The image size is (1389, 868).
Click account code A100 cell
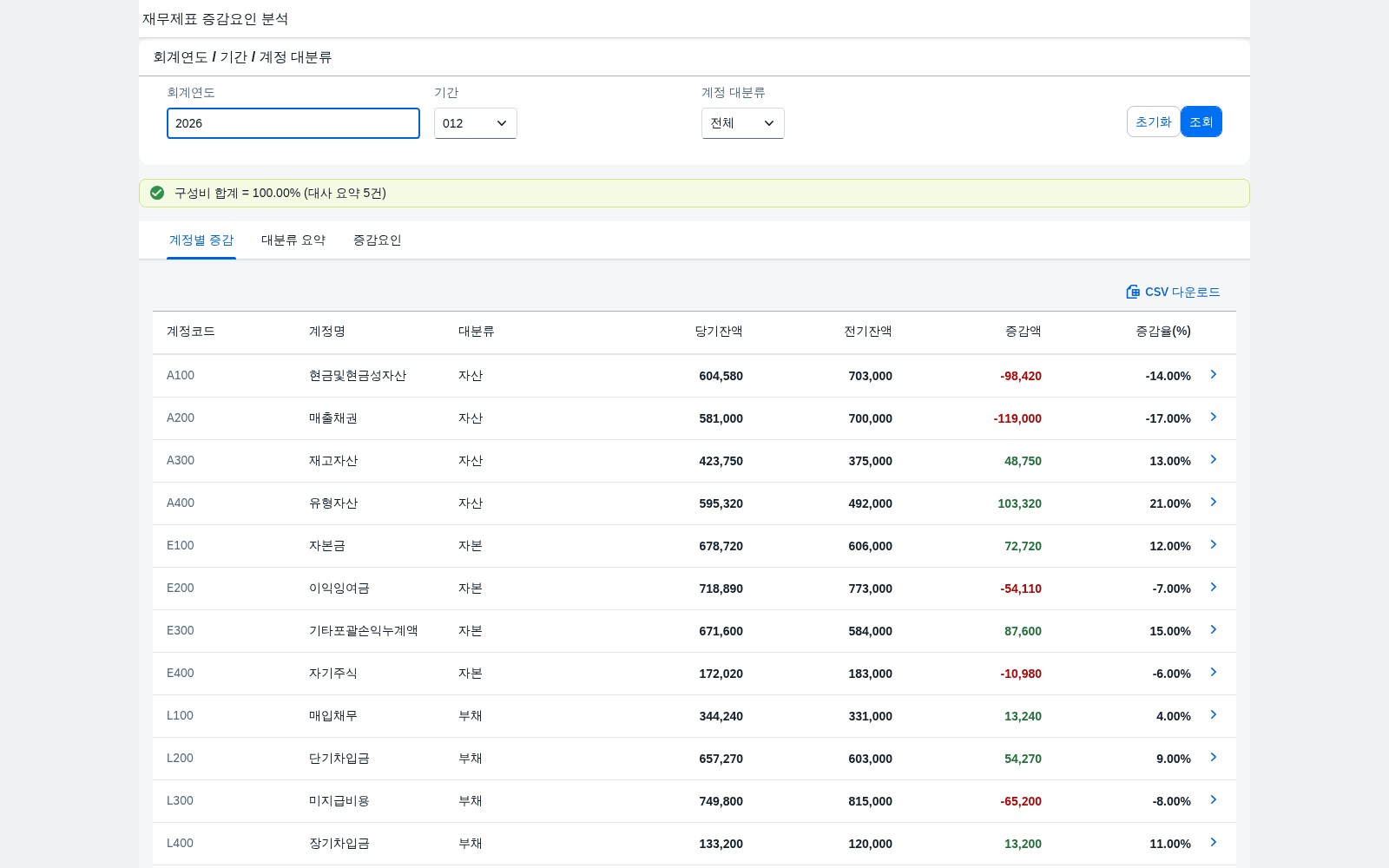181,375
